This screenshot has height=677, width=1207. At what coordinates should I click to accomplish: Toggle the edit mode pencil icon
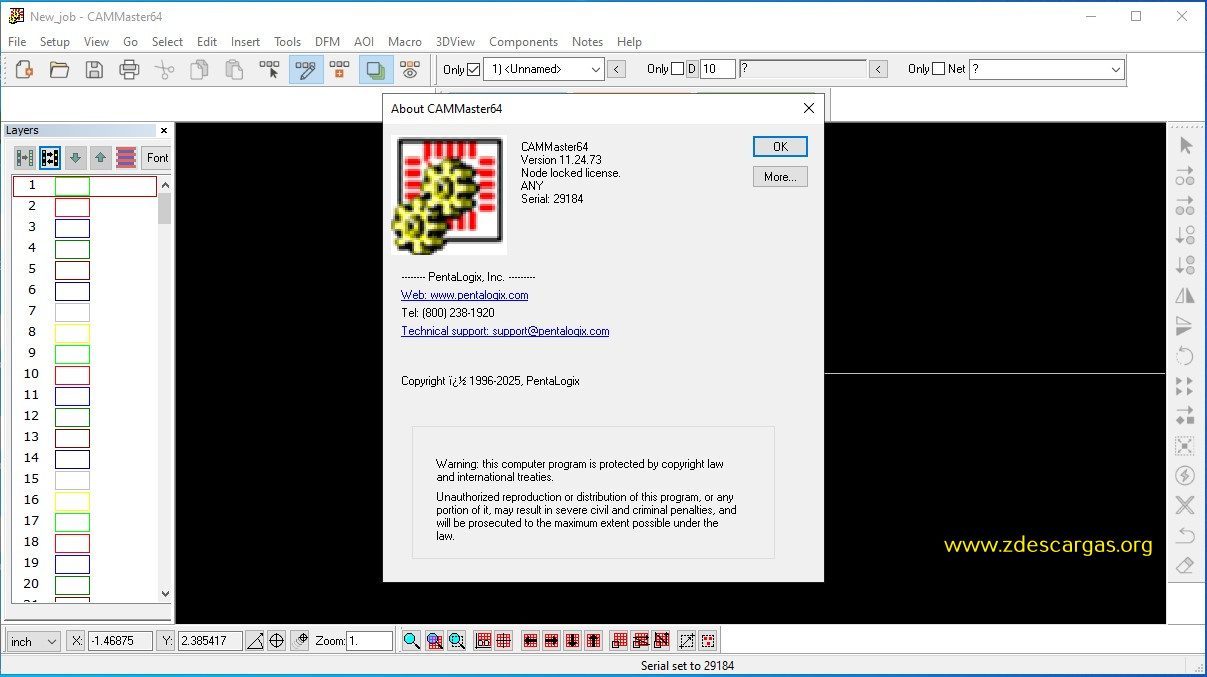click(x=305, y=69)
